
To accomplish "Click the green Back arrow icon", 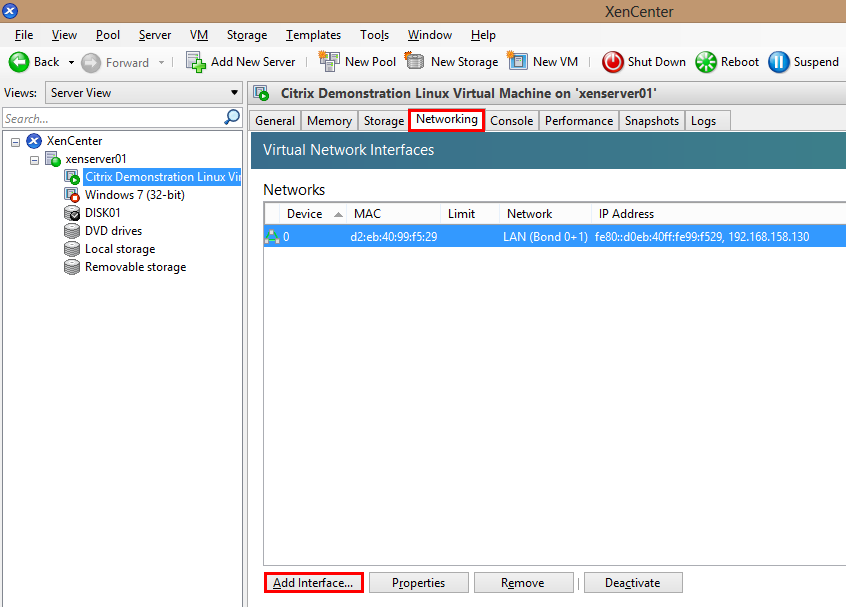I will click(19, 62).
